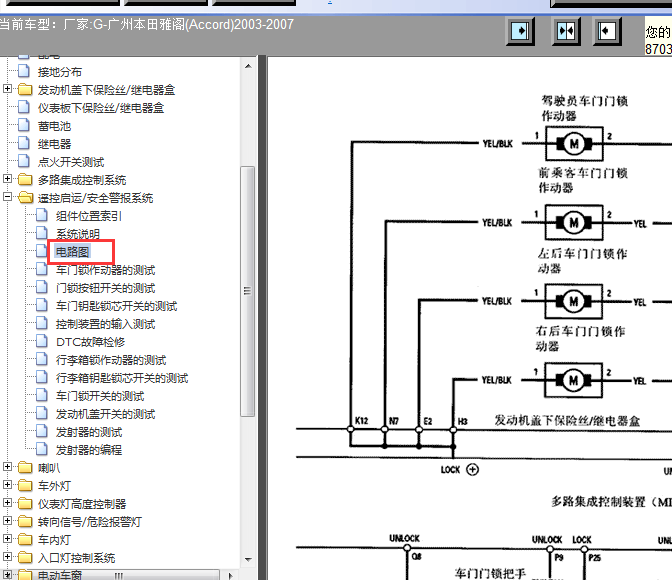Open 组件位置索引 document

pos(89,216)
